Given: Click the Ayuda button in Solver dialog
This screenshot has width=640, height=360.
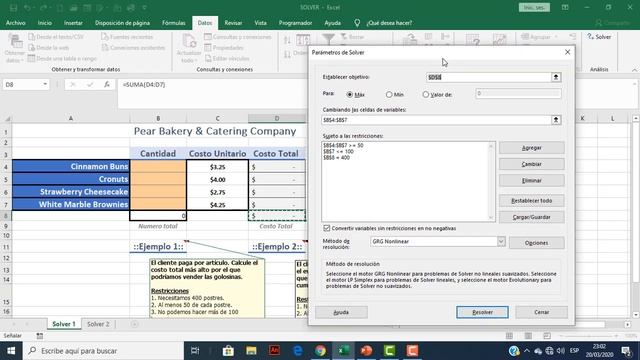Looking at the screenshot, I should [341, 312].
